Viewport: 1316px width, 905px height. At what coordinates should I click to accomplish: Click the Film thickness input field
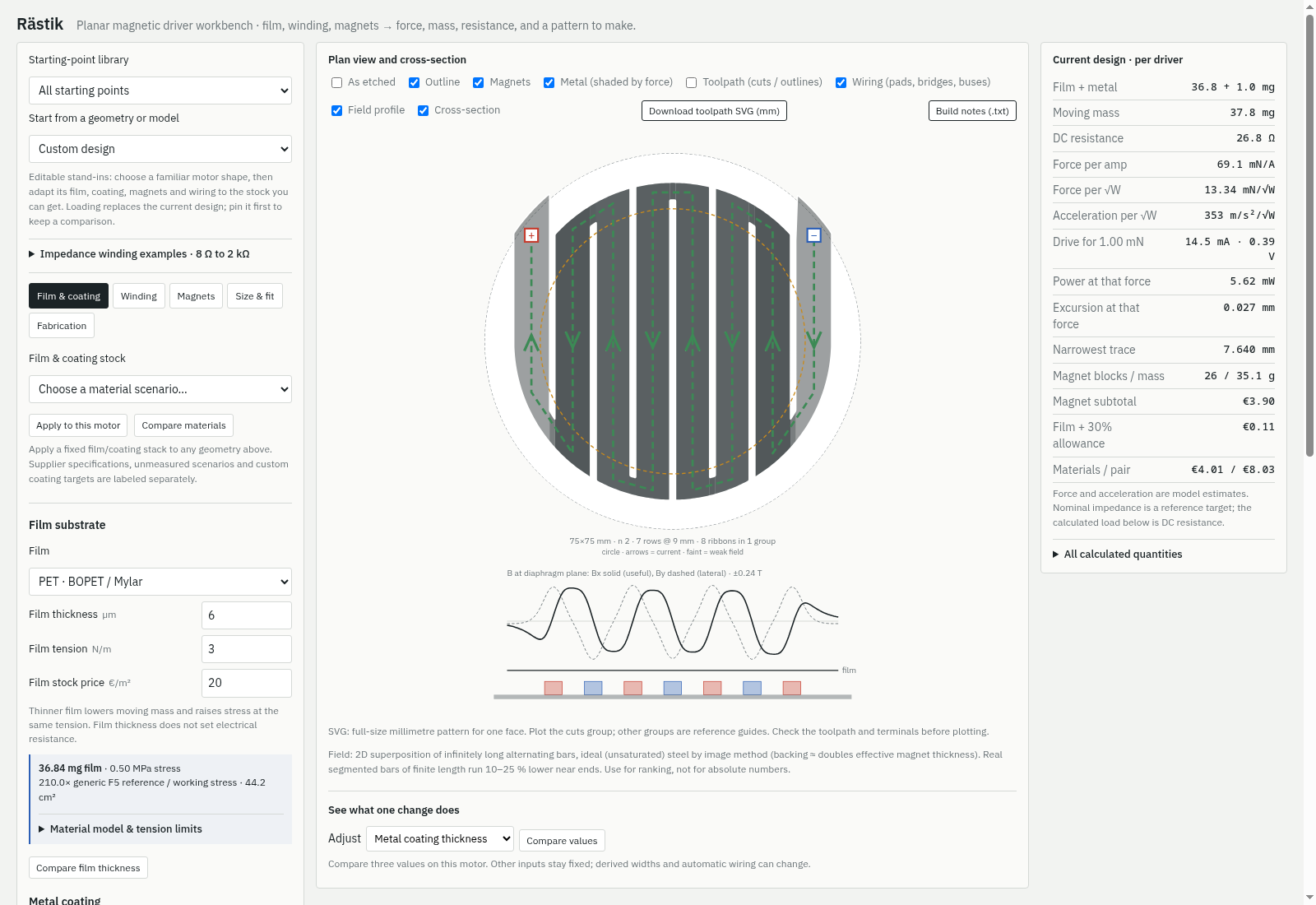click(x=247, y=615)
